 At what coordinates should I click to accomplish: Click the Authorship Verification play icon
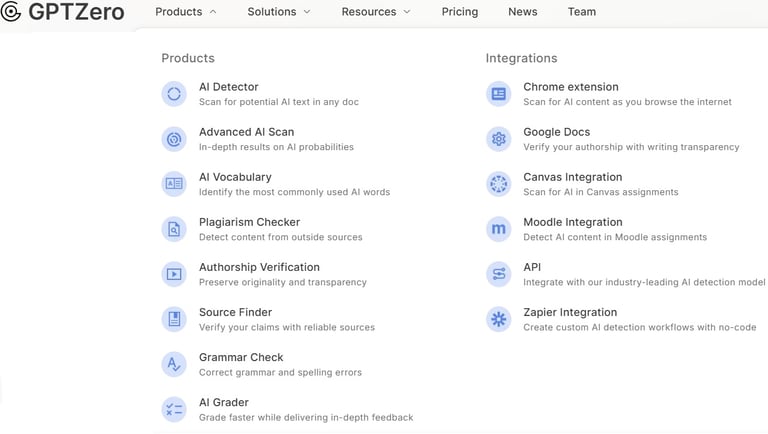pyautogui.click(x=174, y=274)
